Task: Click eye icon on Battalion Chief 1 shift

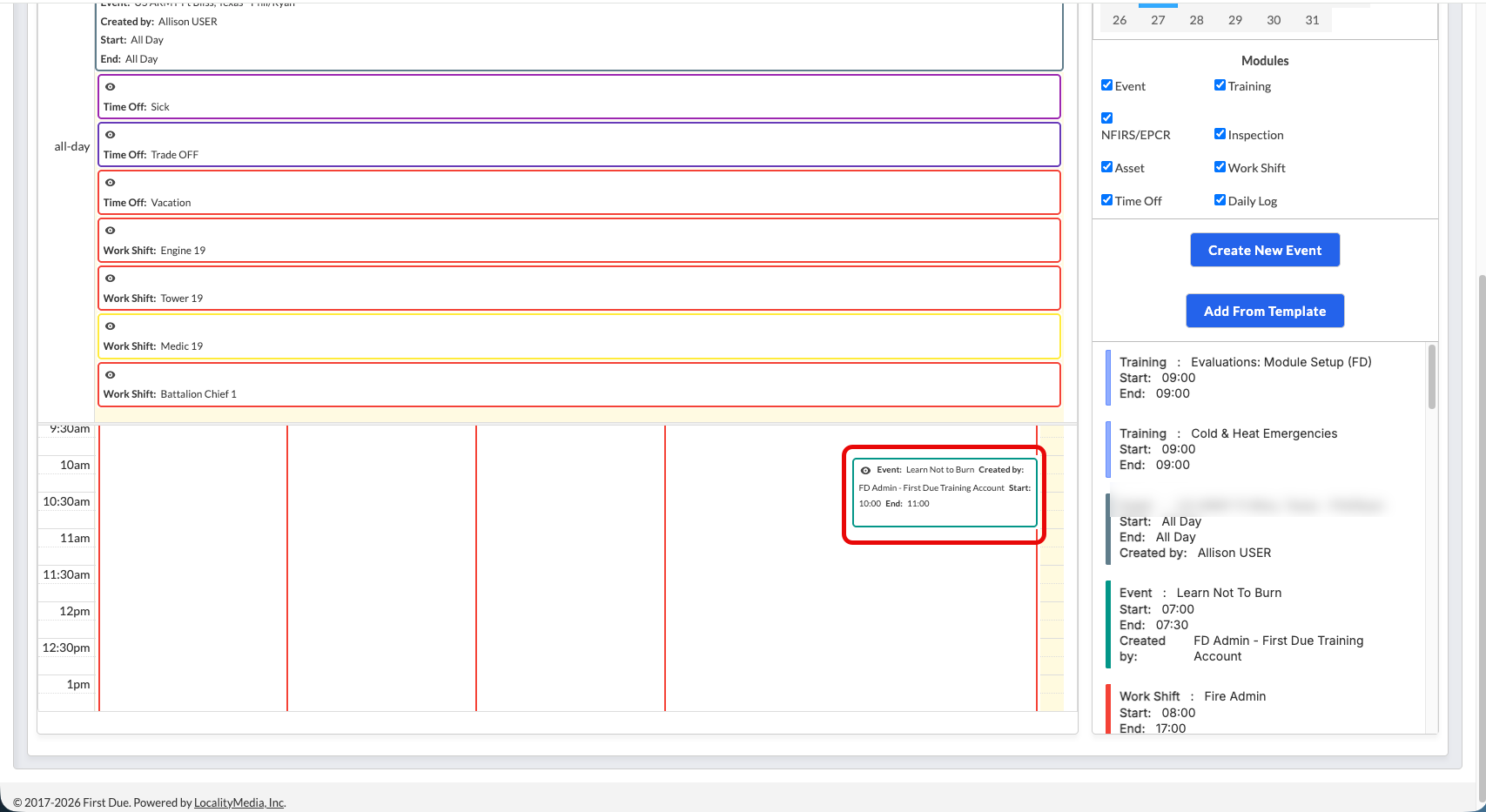Action: (x=110, y=375)
